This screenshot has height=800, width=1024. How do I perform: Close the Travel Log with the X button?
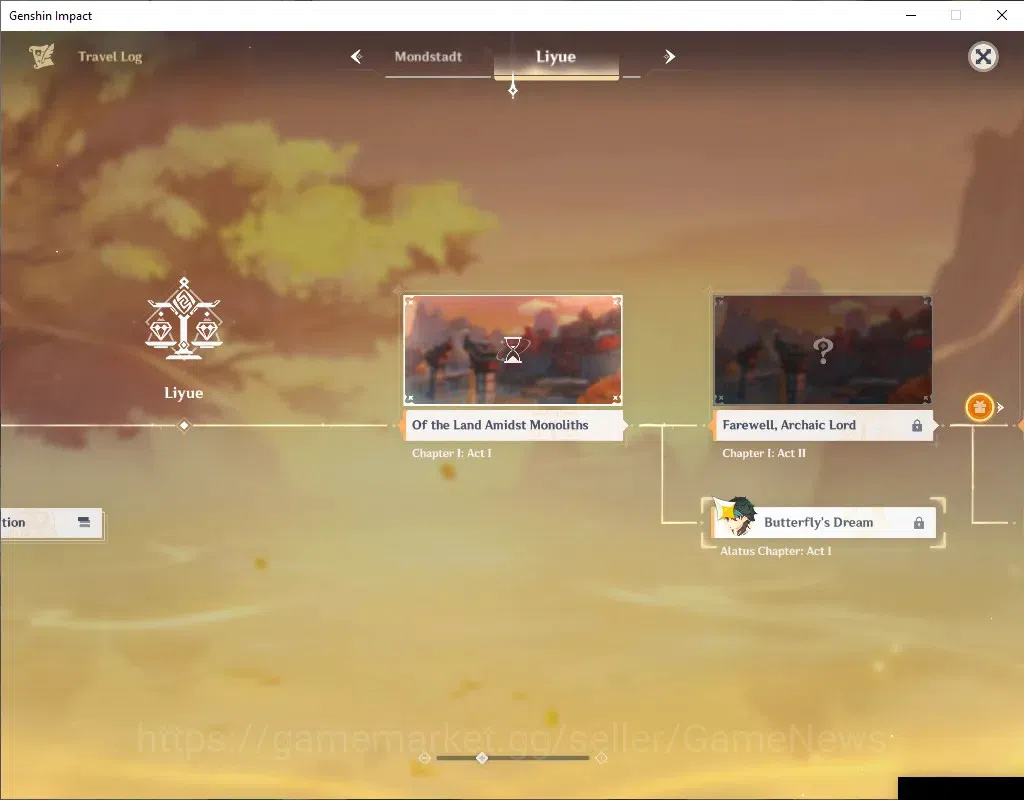click(x=983, y=57)
